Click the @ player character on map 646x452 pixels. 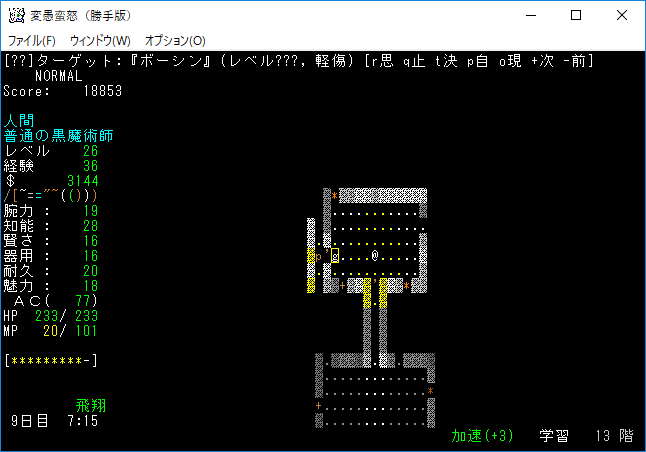(374, 257)
